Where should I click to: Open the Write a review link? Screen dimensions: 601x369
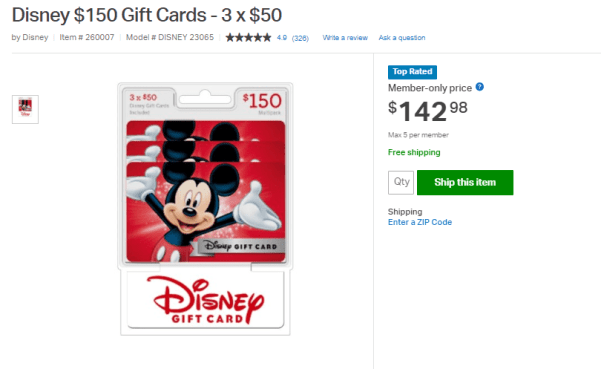coord(345,38)
